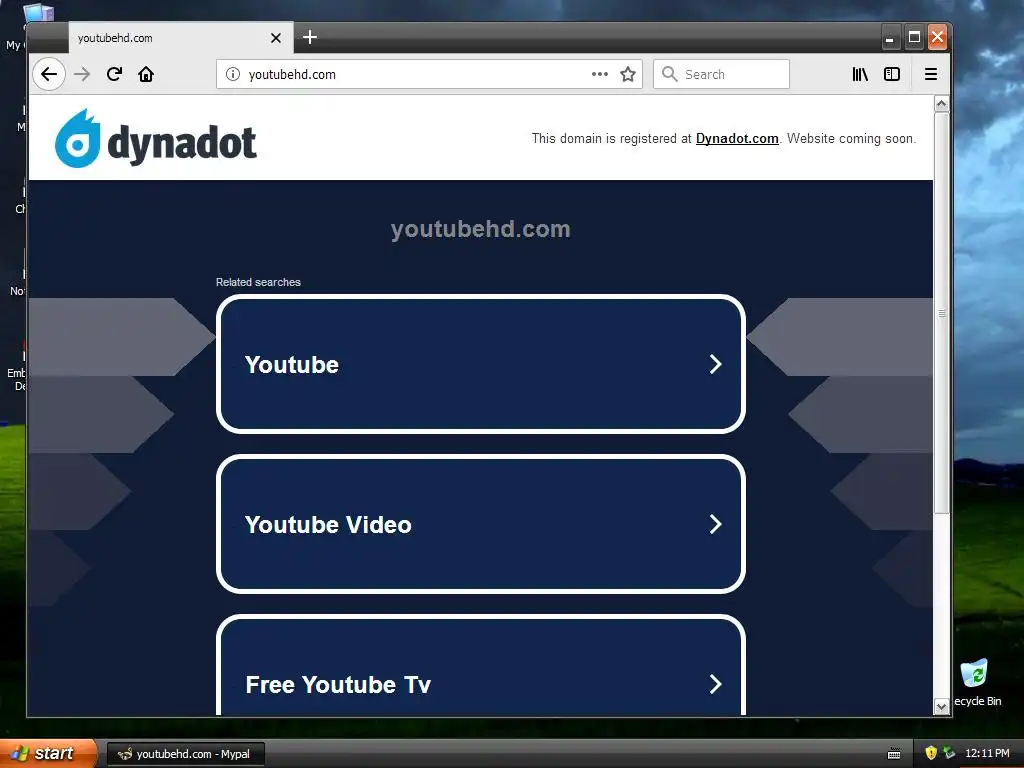Click the Related searches label
1024x768 pixels.
(x=258, y=282)
